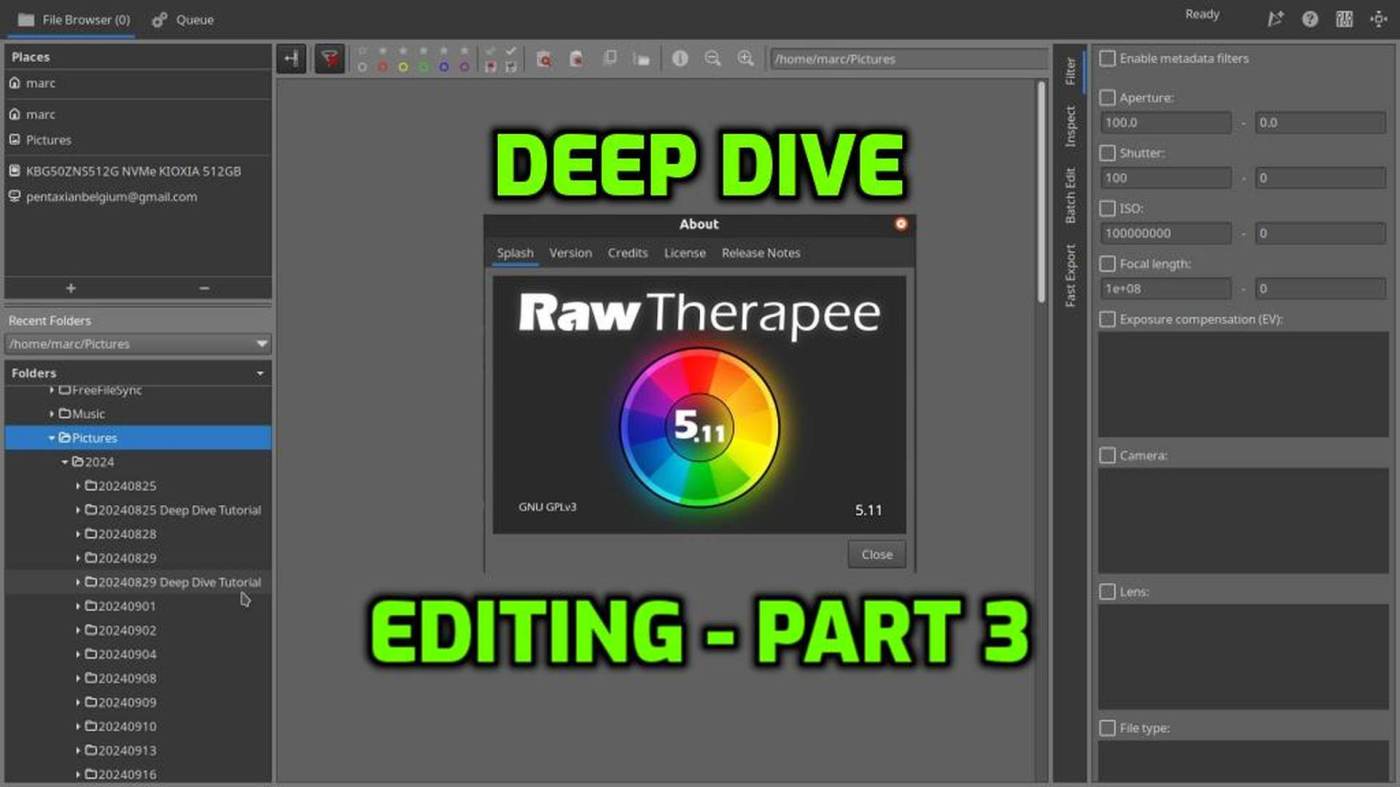The image size is (1400, 787).
Task: Click the file browser vertical scrollbar
Action: point(1040,190)
